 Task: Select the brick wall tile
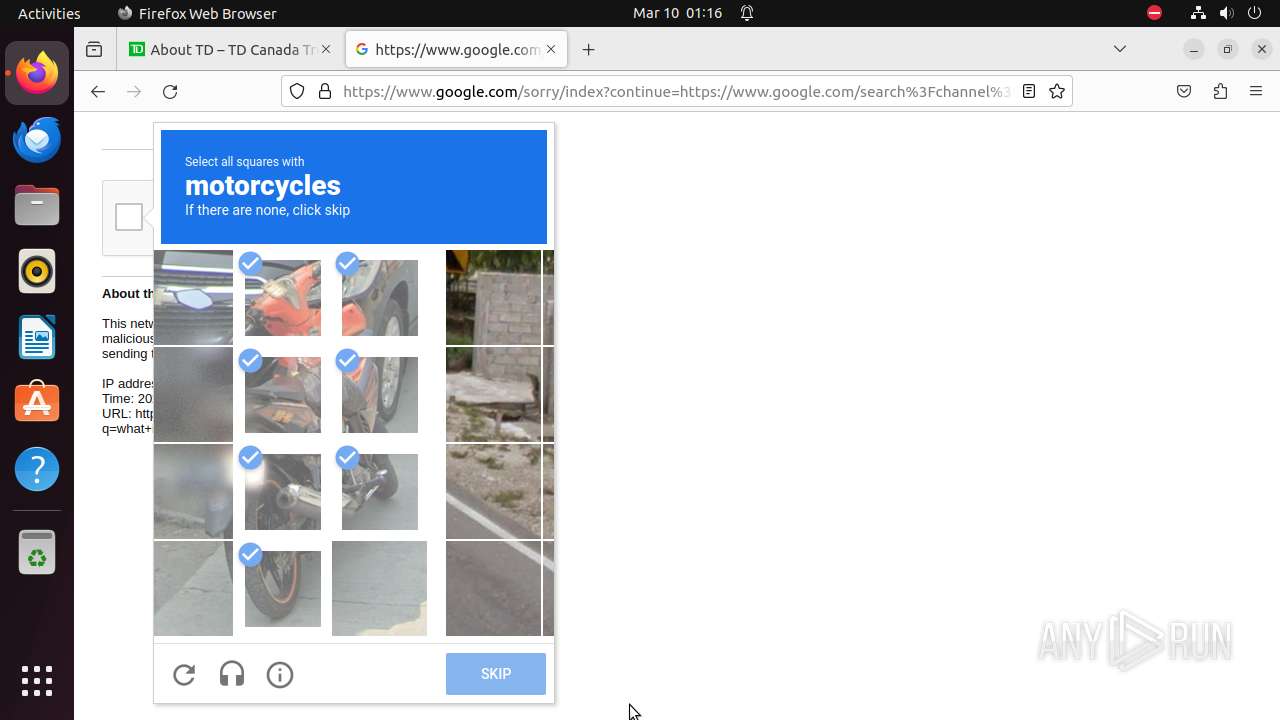493,298
